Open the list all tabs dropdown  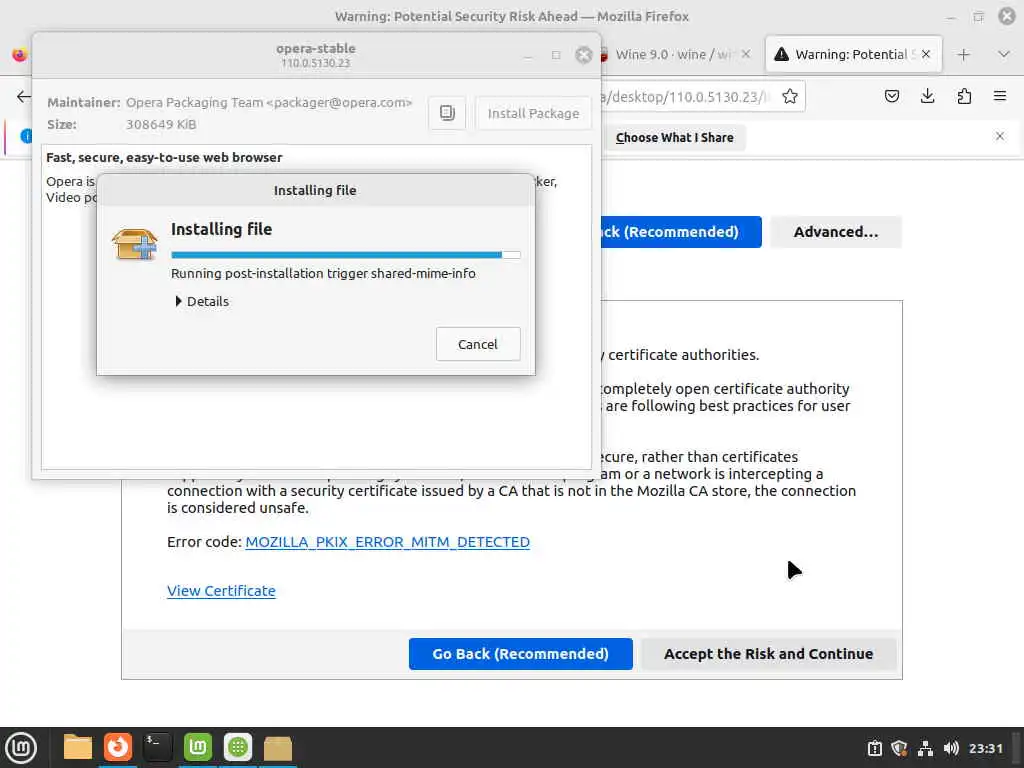click(x=1004, y=54)
